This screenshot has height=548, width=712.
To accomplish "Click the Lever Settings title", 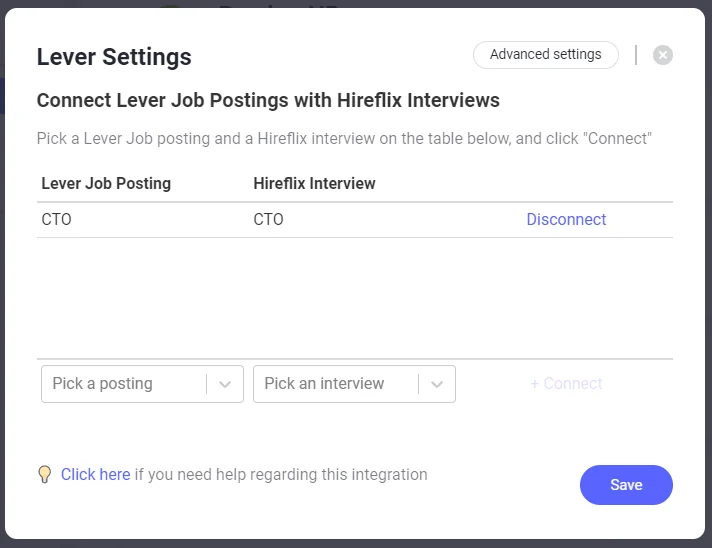I will pyautogui.click(x=114, y=57).
